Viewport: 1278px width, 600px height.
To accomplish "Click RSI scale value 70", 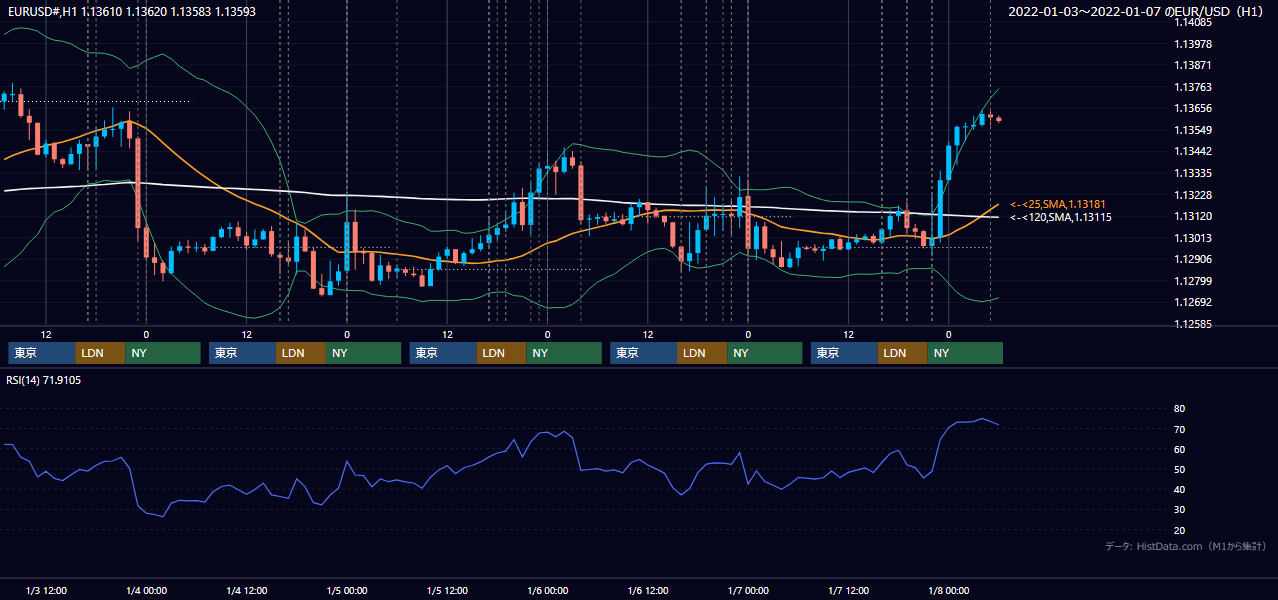I will 1179,429.
